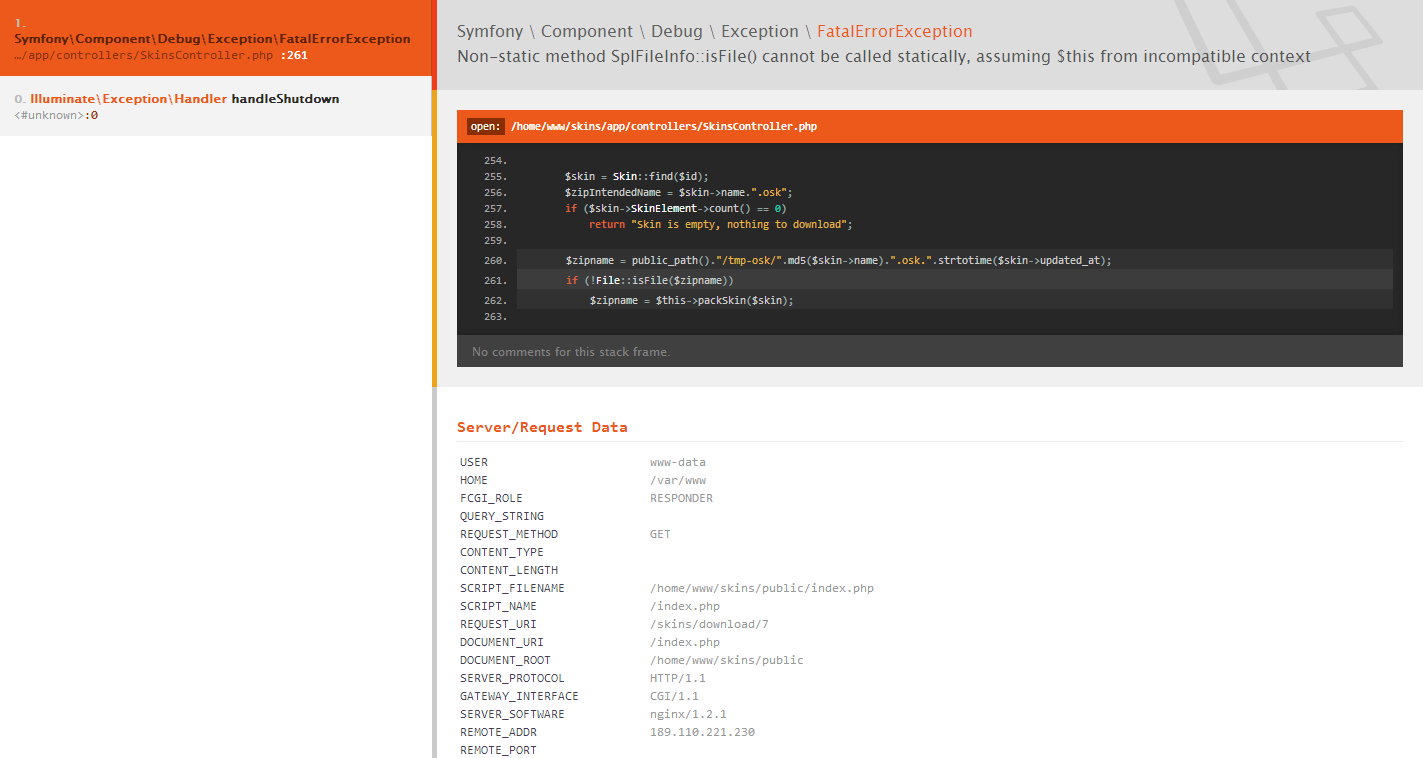1423x758 pixels.
Task: Click the REQUEST_URI value "/skins/download/7"
Action: (x=709, y=624)
